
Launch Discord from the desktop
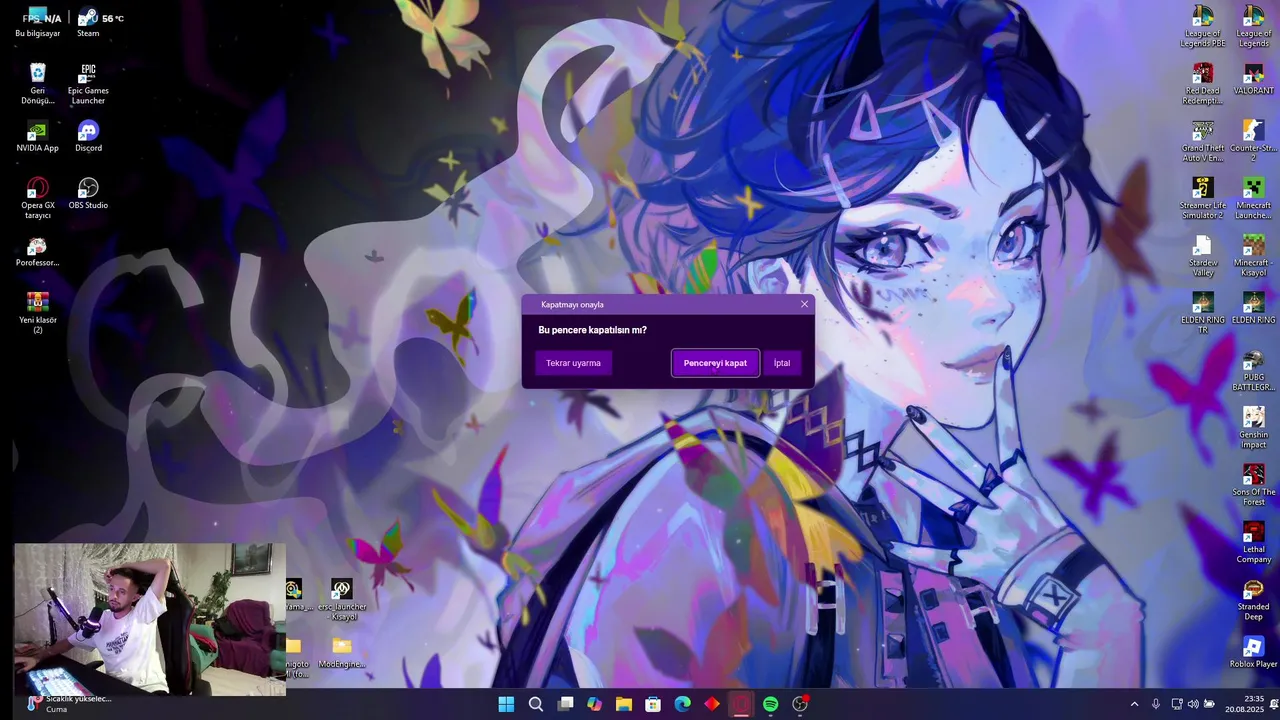pyautogui.click(x=88, y=137)
